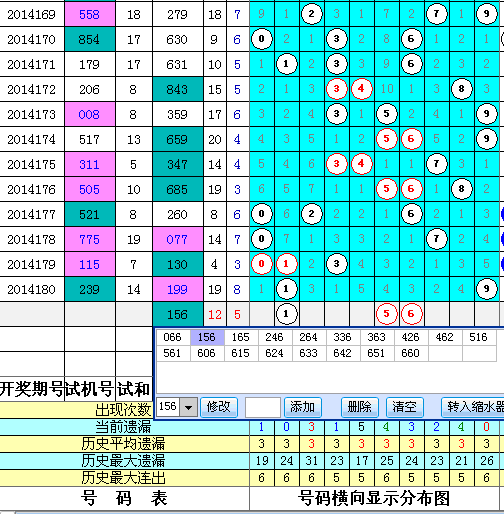Select number 660 in the list
Image resolution: width=504 pixels, height=514 pixels.
410,353
